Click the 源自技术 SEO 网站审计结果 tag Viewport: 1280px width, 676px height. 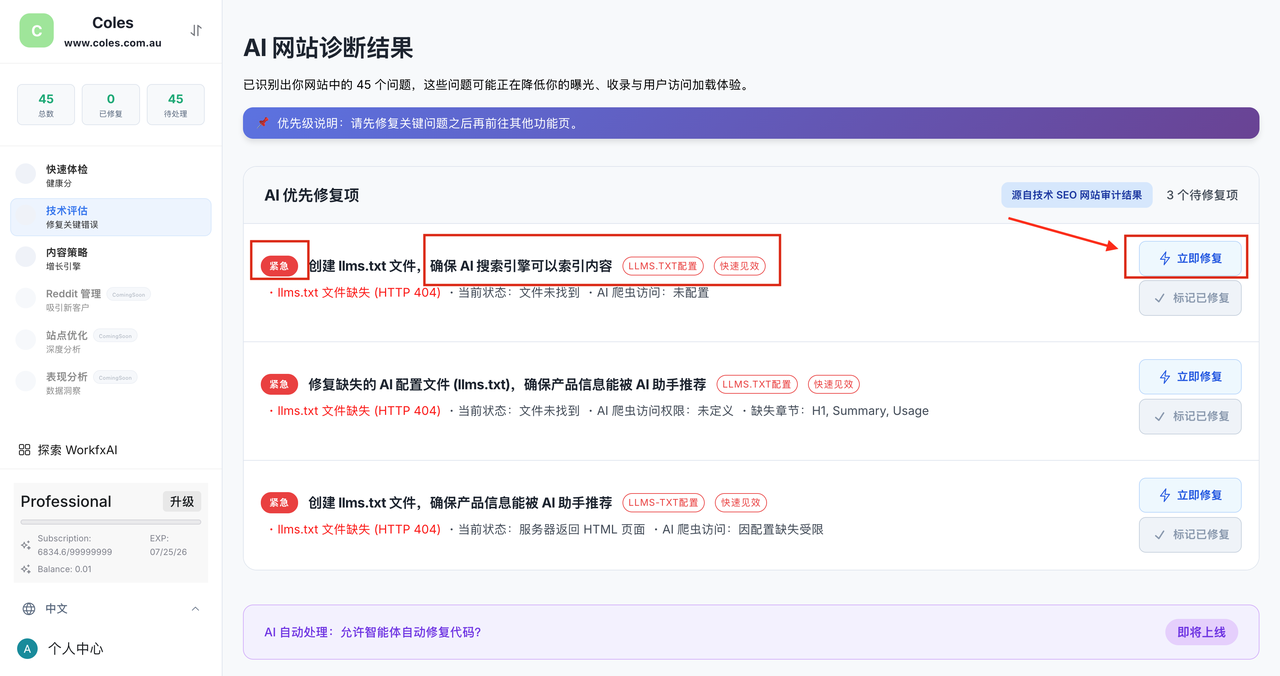(1076, 195)
